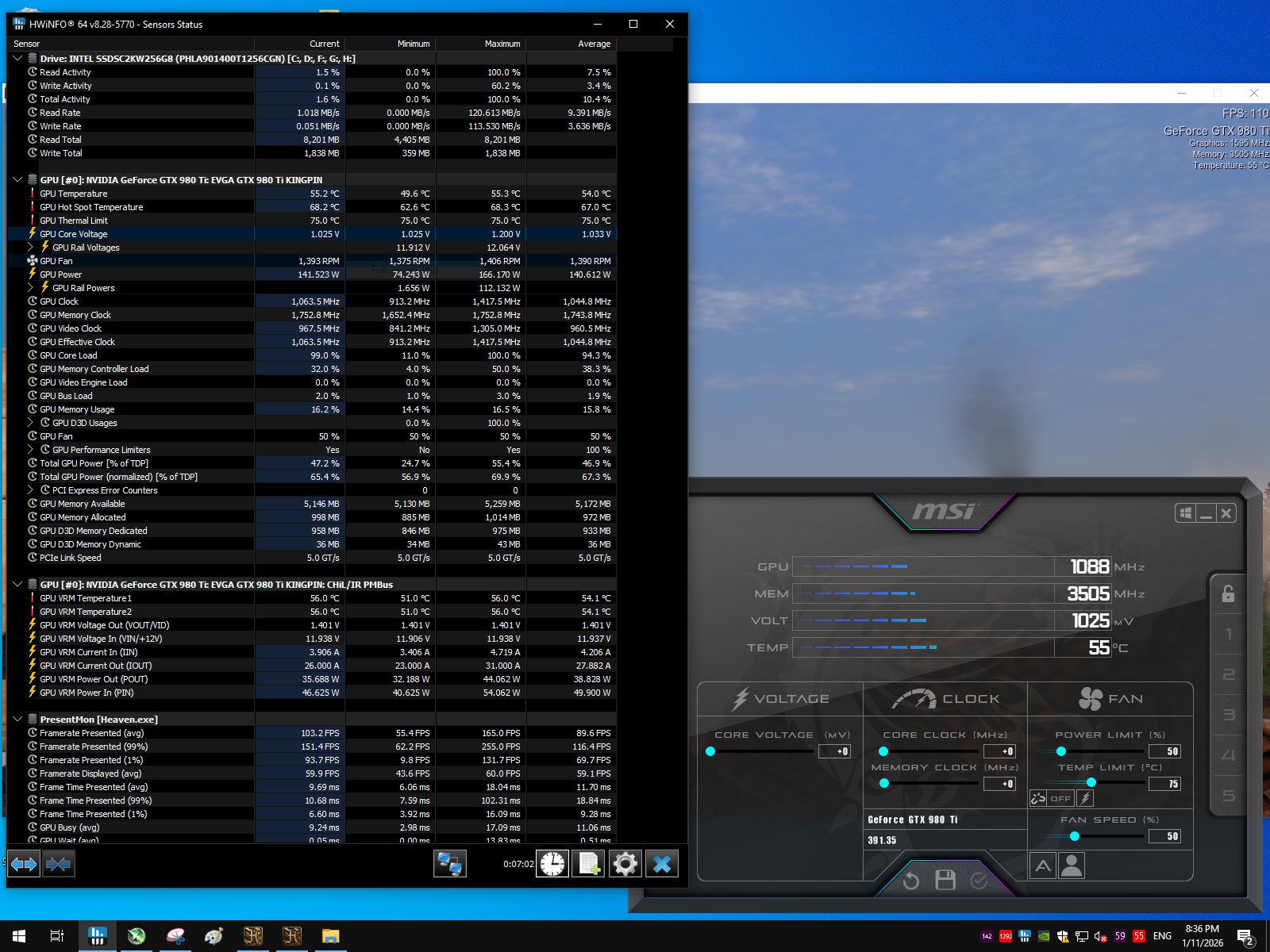This screenshot has height=952, width=1270.
Task: Select Afterburner profile slot 1
Action: pos(1229,634)
